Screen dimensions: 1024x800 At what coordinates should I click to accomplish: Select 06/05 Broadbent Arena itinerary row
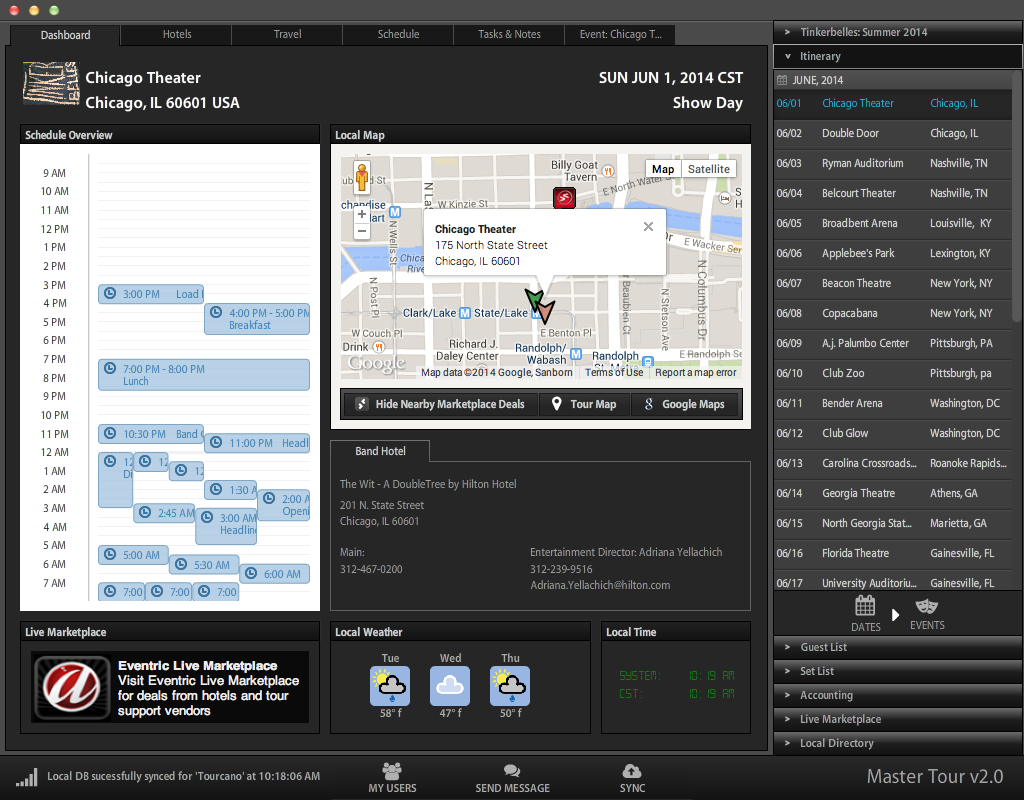click(x=893, y=223)
